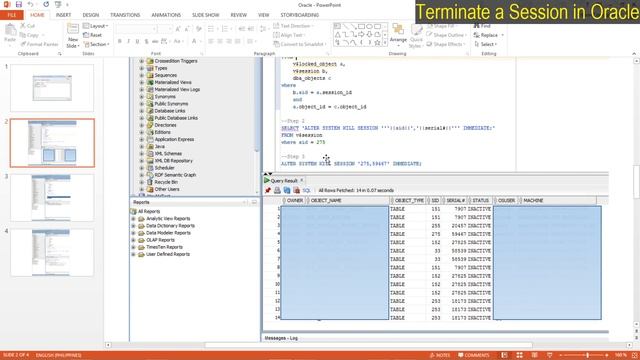Screen dimensions: 640x360
Task: Save the presentation from Quick Access Toolbar
Action: [18, 4]
